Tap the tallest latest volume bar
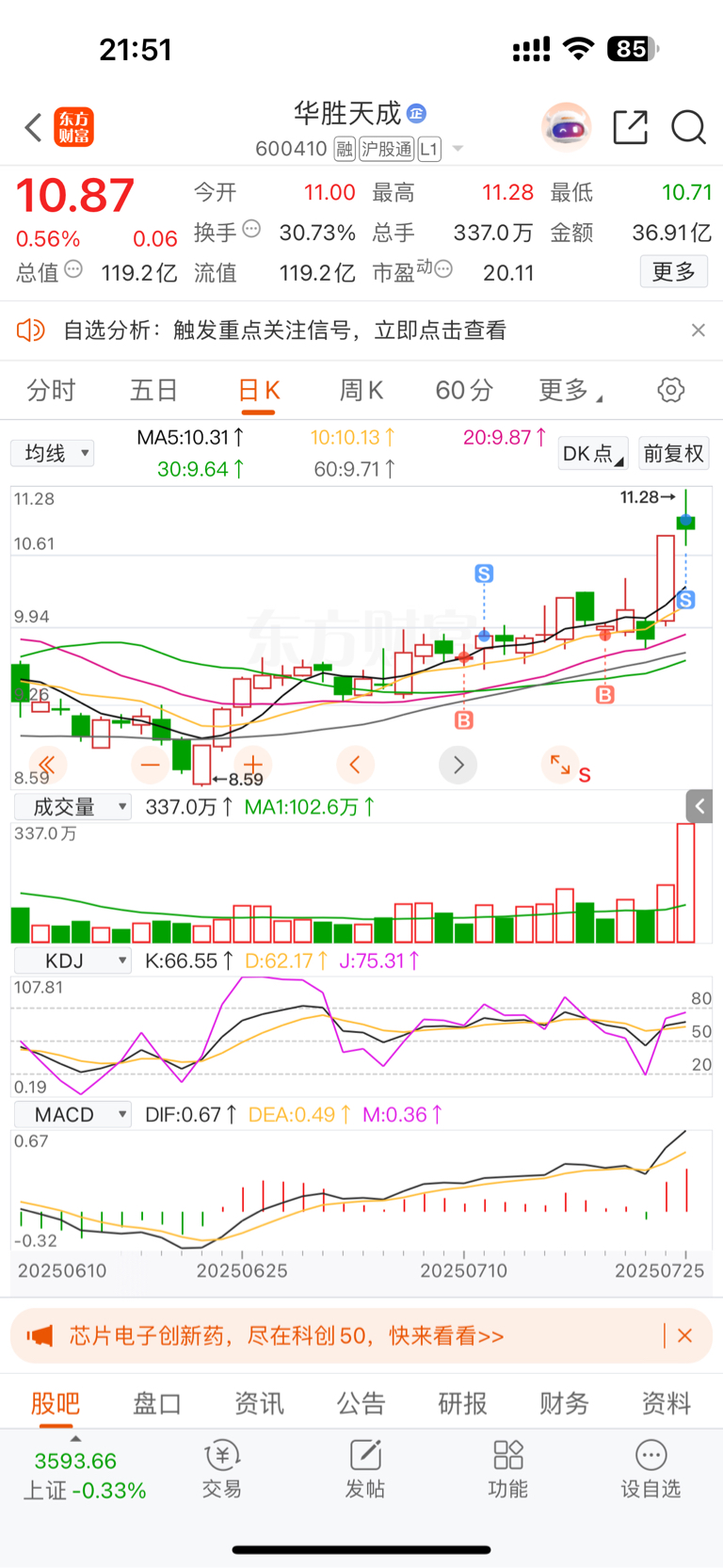The image size is (723, 1568). pos(685,883)
